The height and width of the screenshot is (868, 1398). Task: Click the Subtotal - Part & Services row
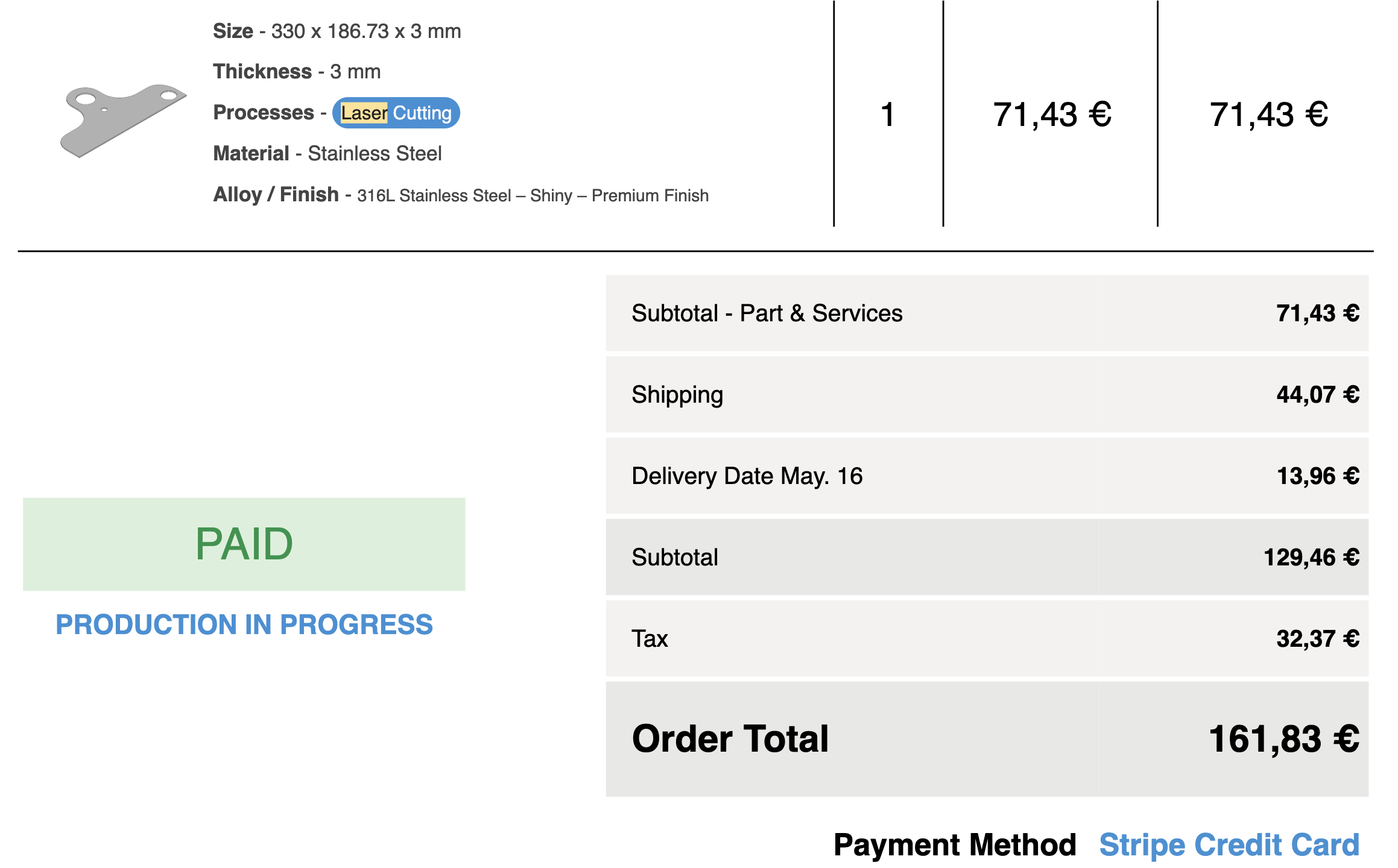(987, 313)
